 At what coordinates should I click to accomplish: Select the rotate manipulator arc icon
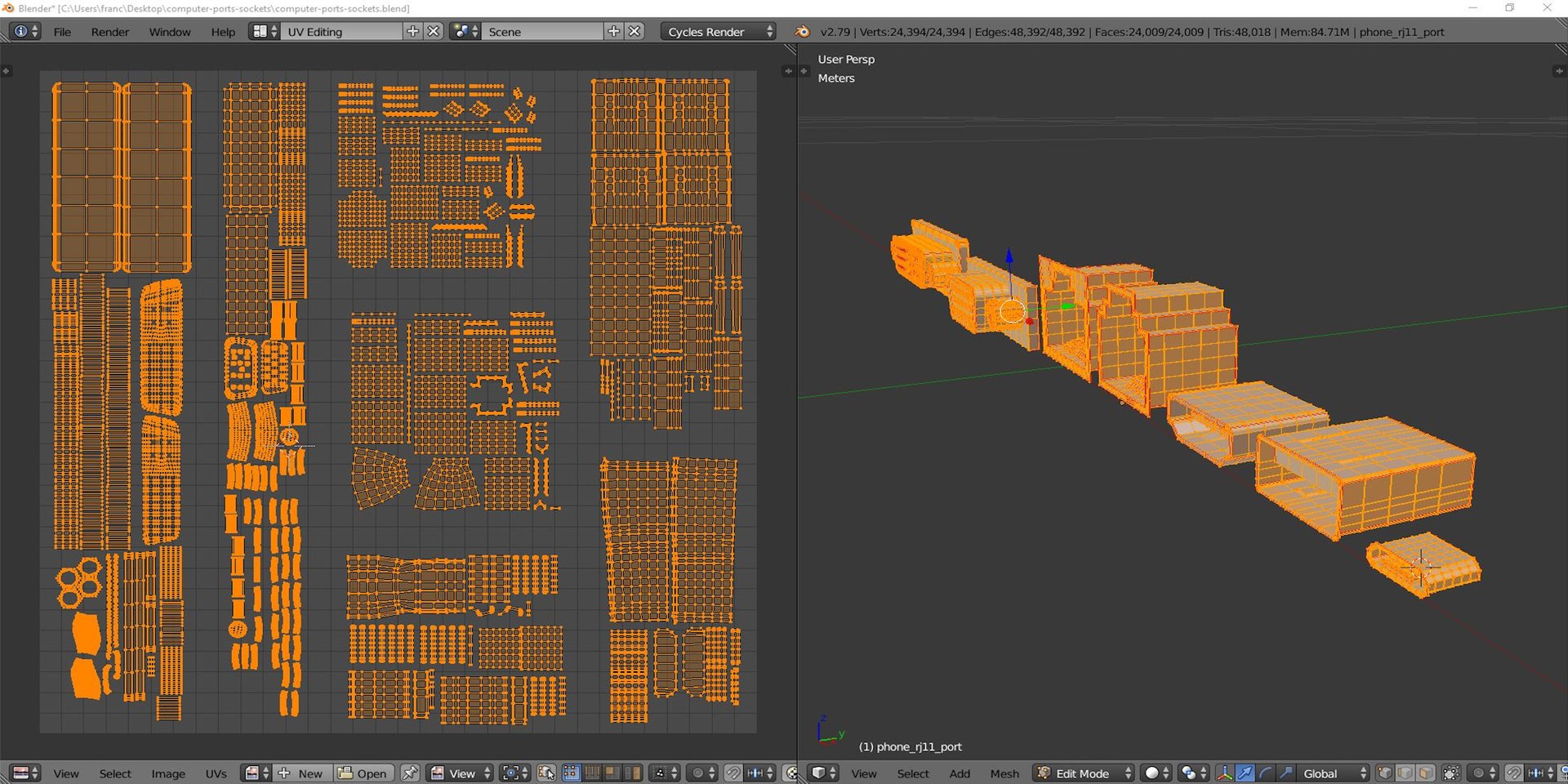point(1266,773)
